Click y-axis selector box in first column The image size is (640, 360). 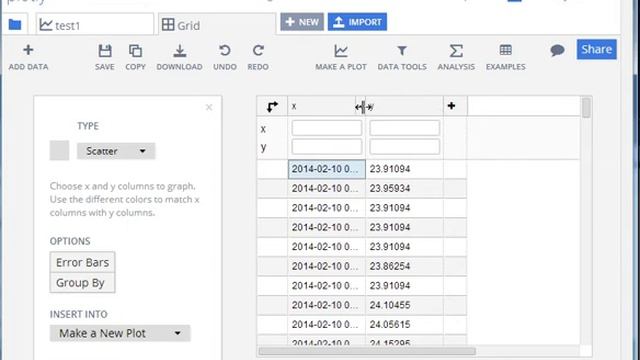point(327,147)
